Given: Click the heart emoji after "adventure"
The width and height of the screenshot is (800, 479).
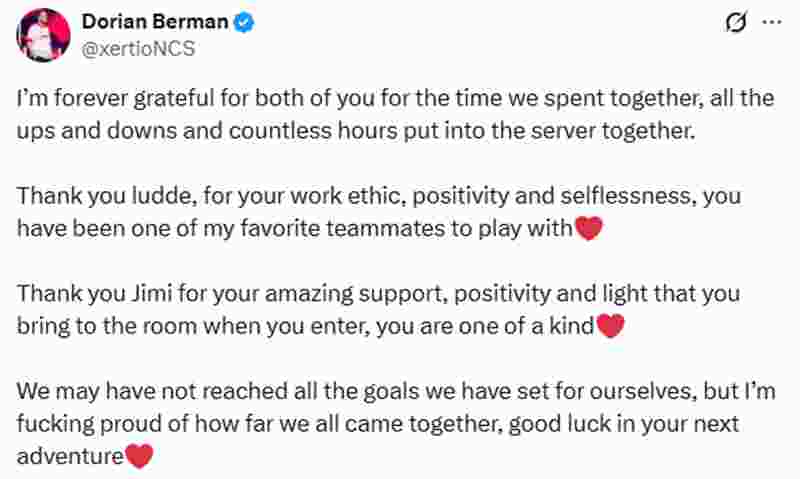Looking at the screenshot, I should [140, 456].
